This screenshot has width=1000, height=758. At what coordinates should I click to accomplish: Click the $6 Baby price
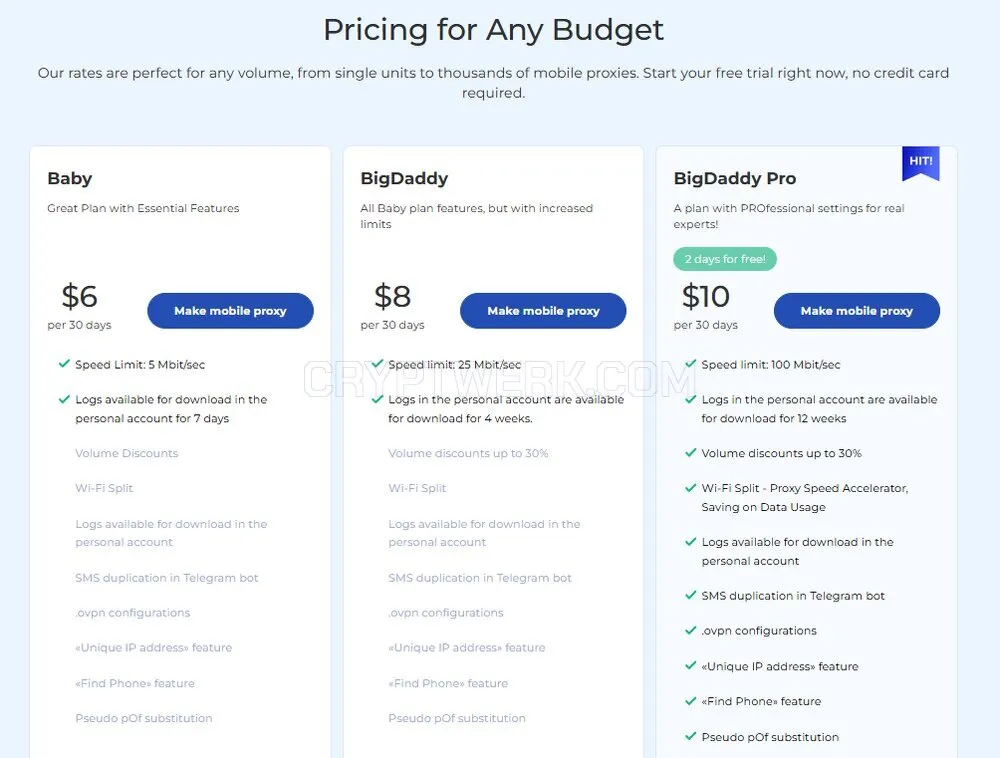[79, 296]
